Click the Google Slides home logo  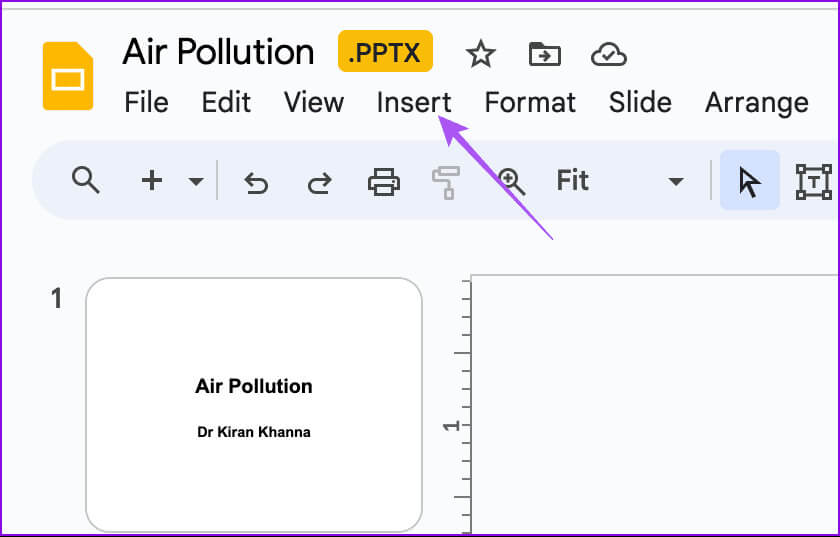coord(67,77)
